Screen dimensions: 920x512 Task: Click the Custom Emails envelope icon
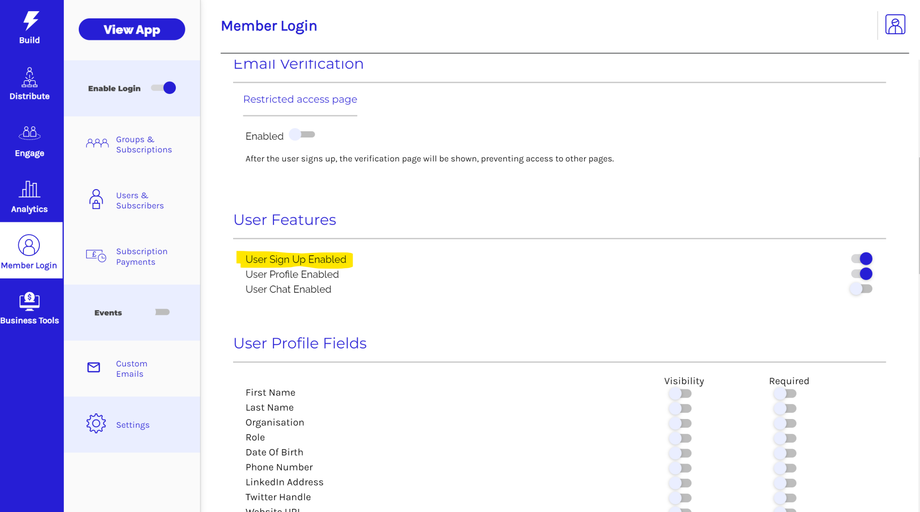click(x=94, y=368)
